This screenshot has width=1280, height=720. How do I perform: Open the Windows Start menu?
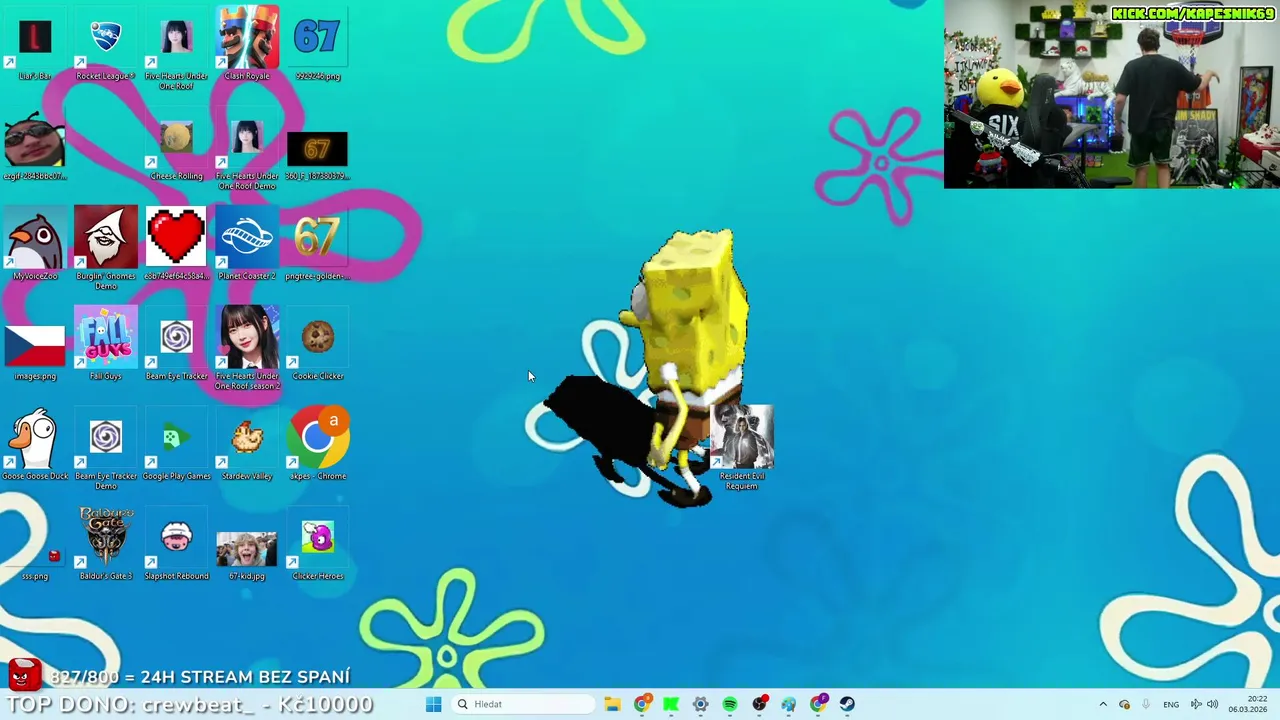click(433, 704)
